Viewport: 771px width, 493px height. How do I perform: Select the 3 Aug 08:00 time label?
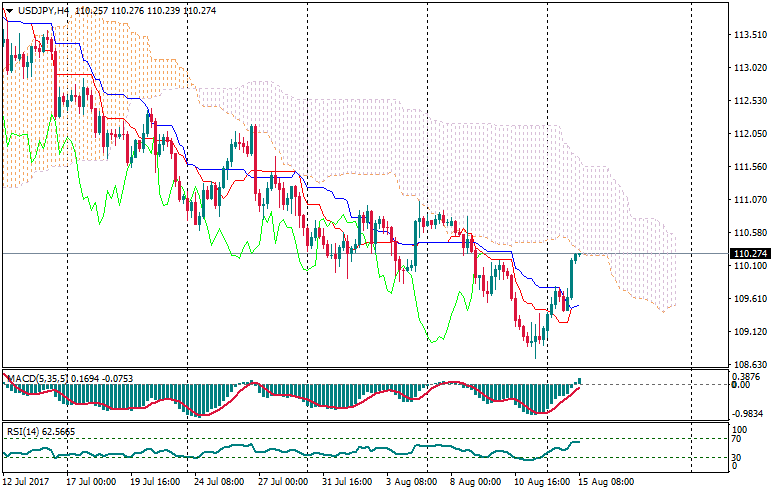tap(413, 482)
